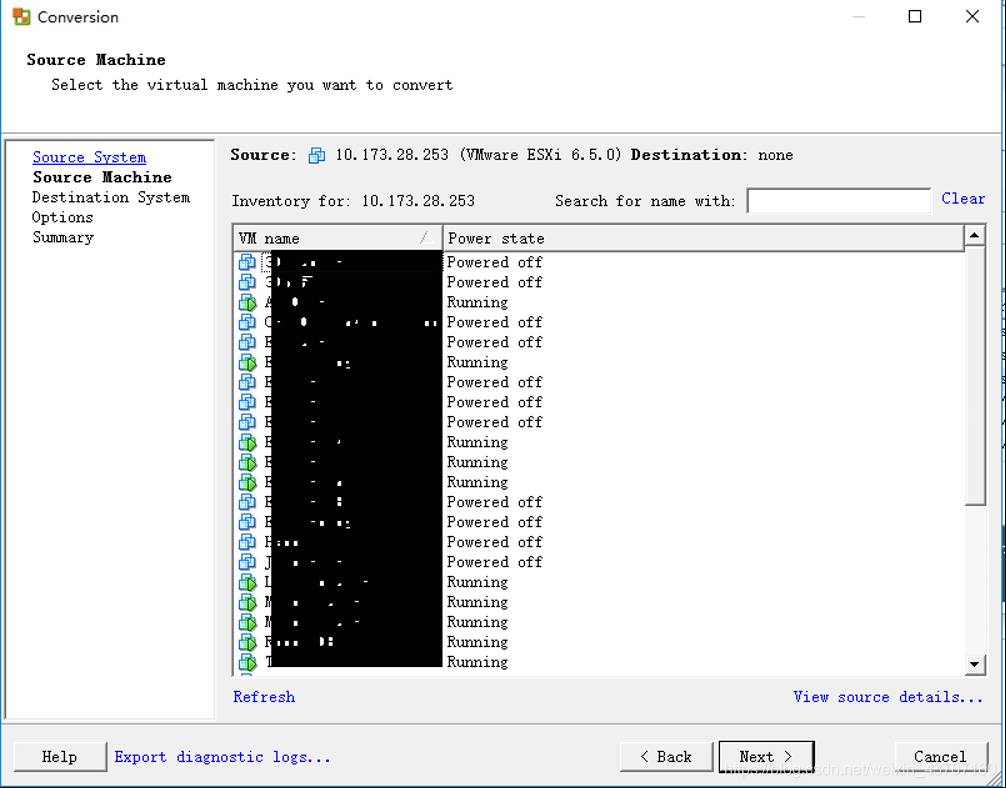1006x788 pixels.
Task: Open View source details
Action: coord(888,697)
